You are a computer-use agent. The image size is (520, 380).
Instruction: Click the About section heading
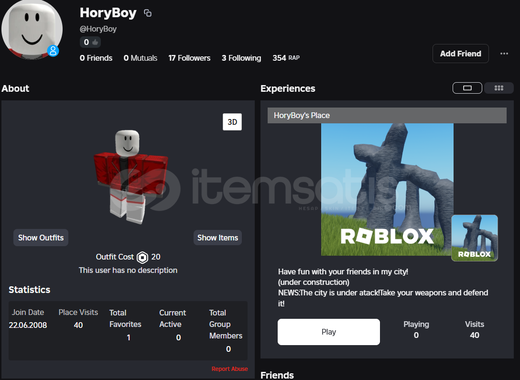(15, 89)
